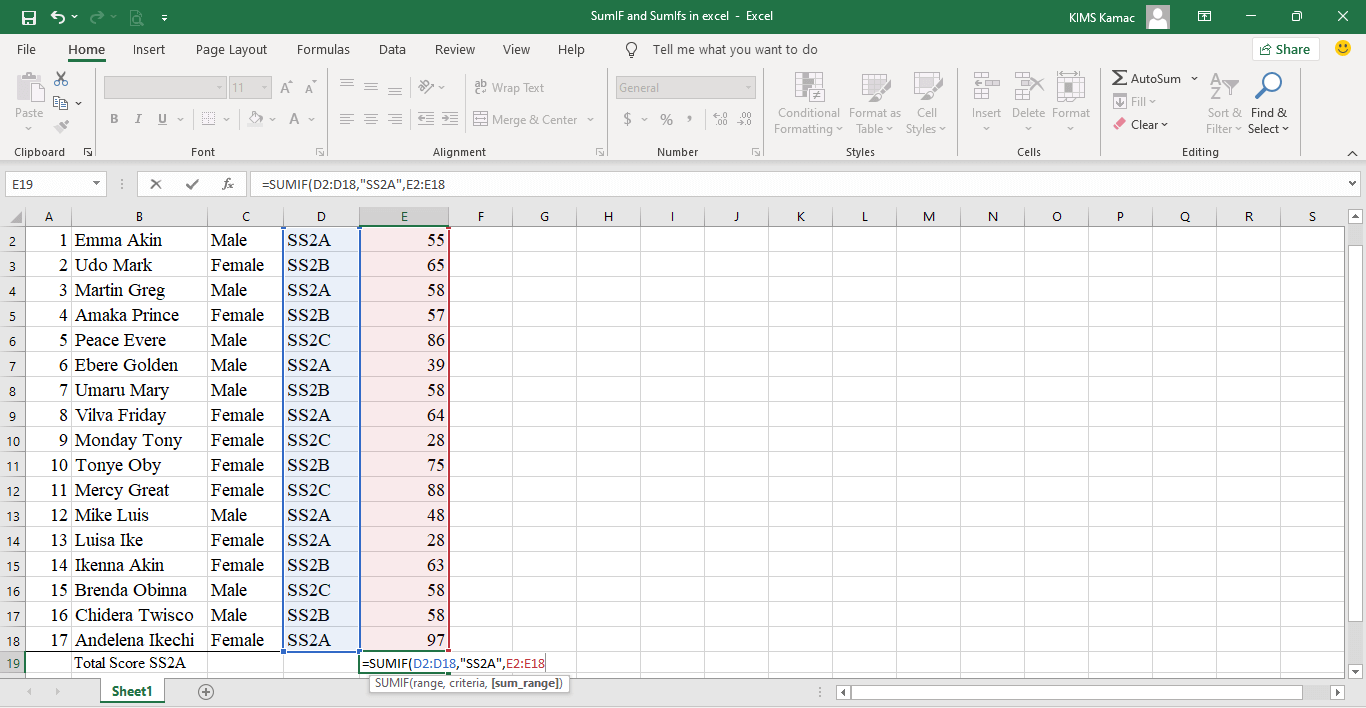Open the Merge & Center dropdown arrow
1366x708 pixels.
(592, 119)
